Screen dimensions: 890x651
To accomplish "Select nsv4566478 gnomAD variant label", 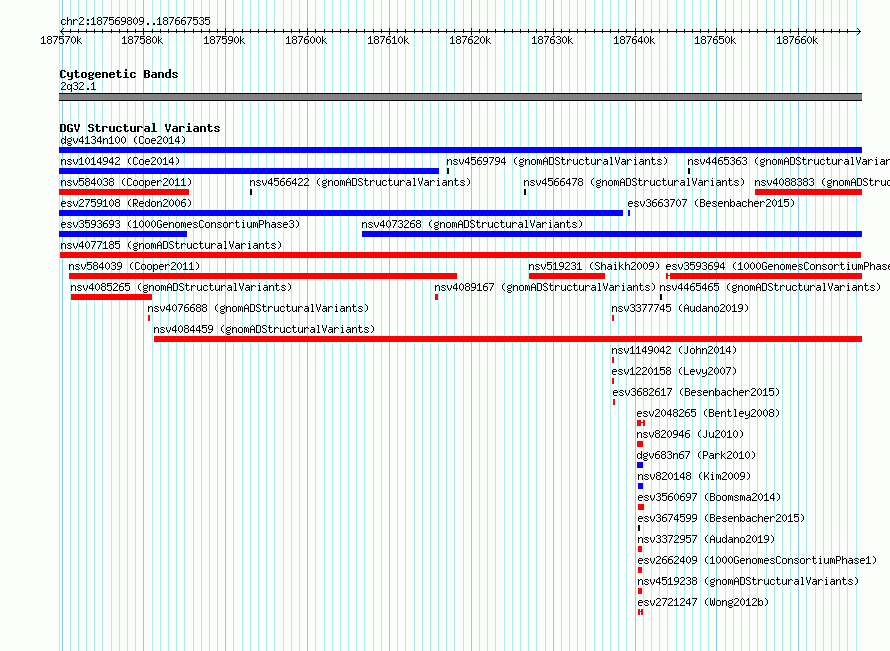I will 634,182.
